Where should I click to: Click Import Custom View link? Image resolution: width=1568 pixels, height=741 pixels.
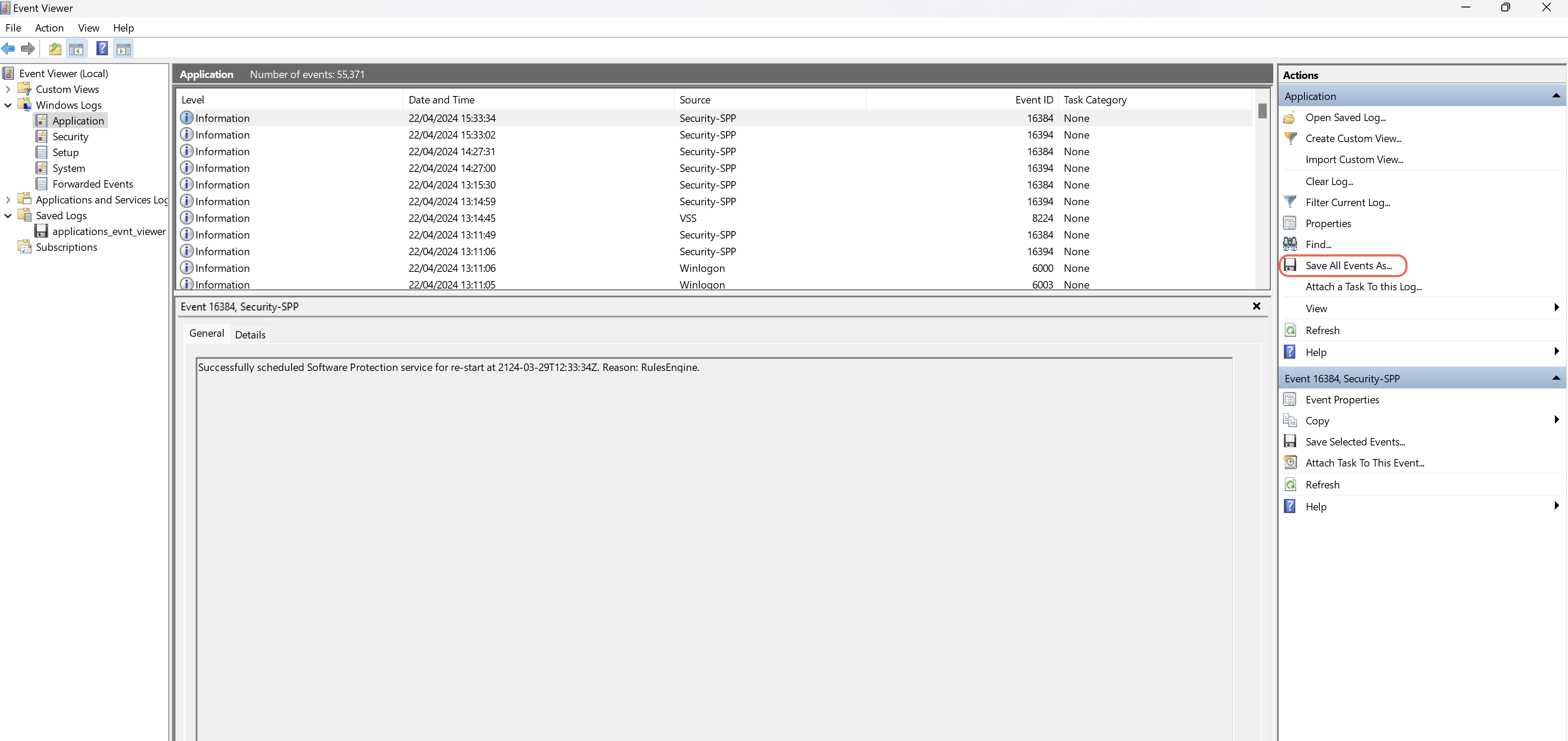tap(1354, 160)
